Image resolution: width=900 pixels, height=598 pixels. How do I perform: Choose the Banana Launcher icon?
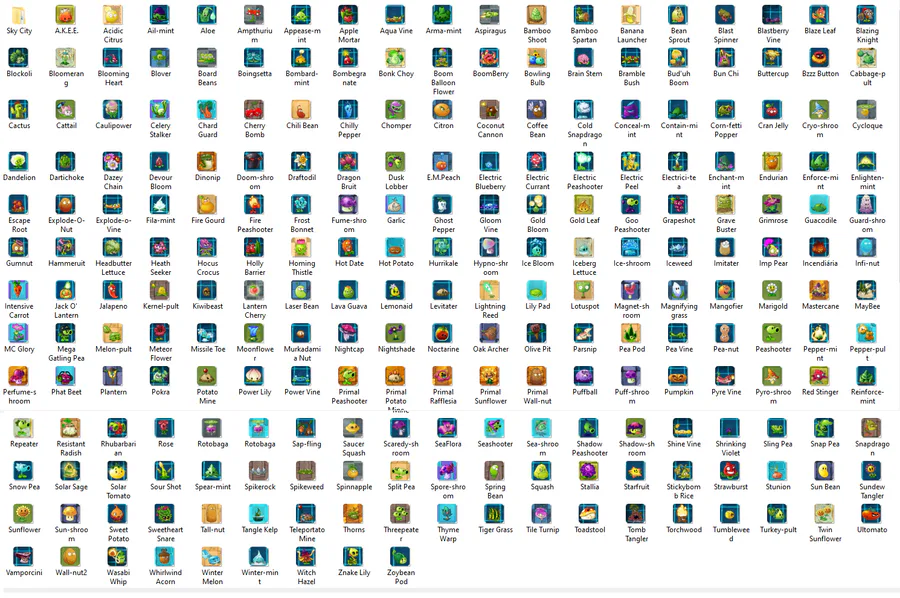tap(631, 15)
